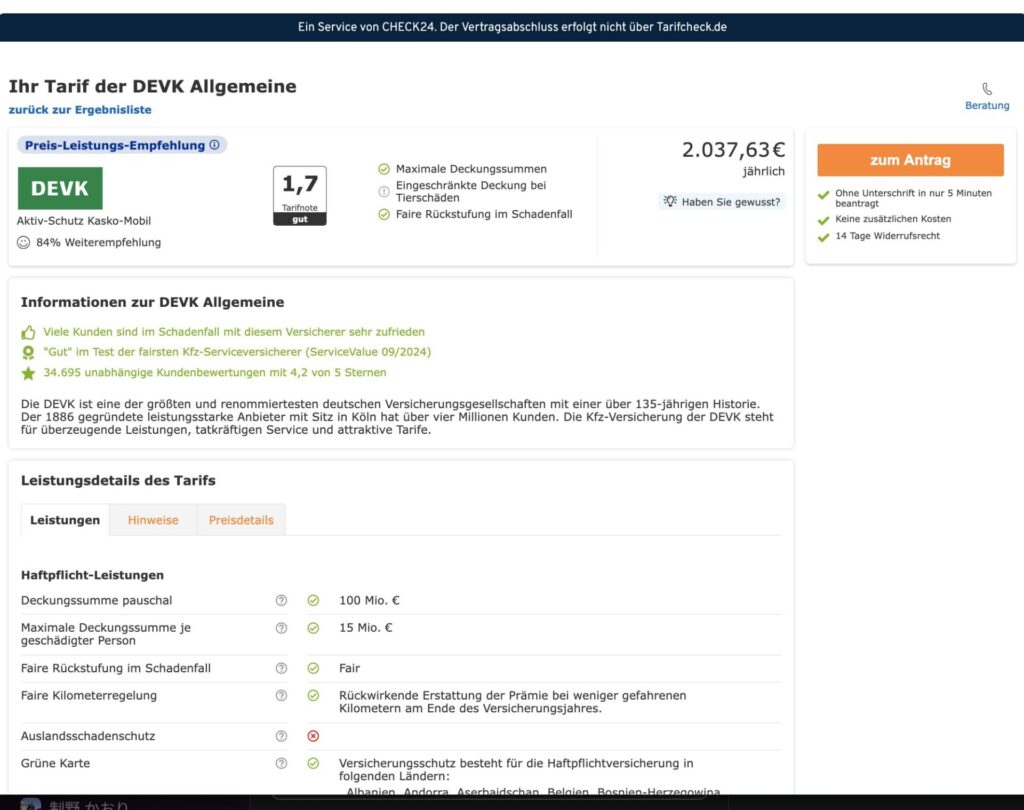Screen dimensions: 1024x810
Task: Click green check icon in 15 Mio. € row
Action: 313,628
